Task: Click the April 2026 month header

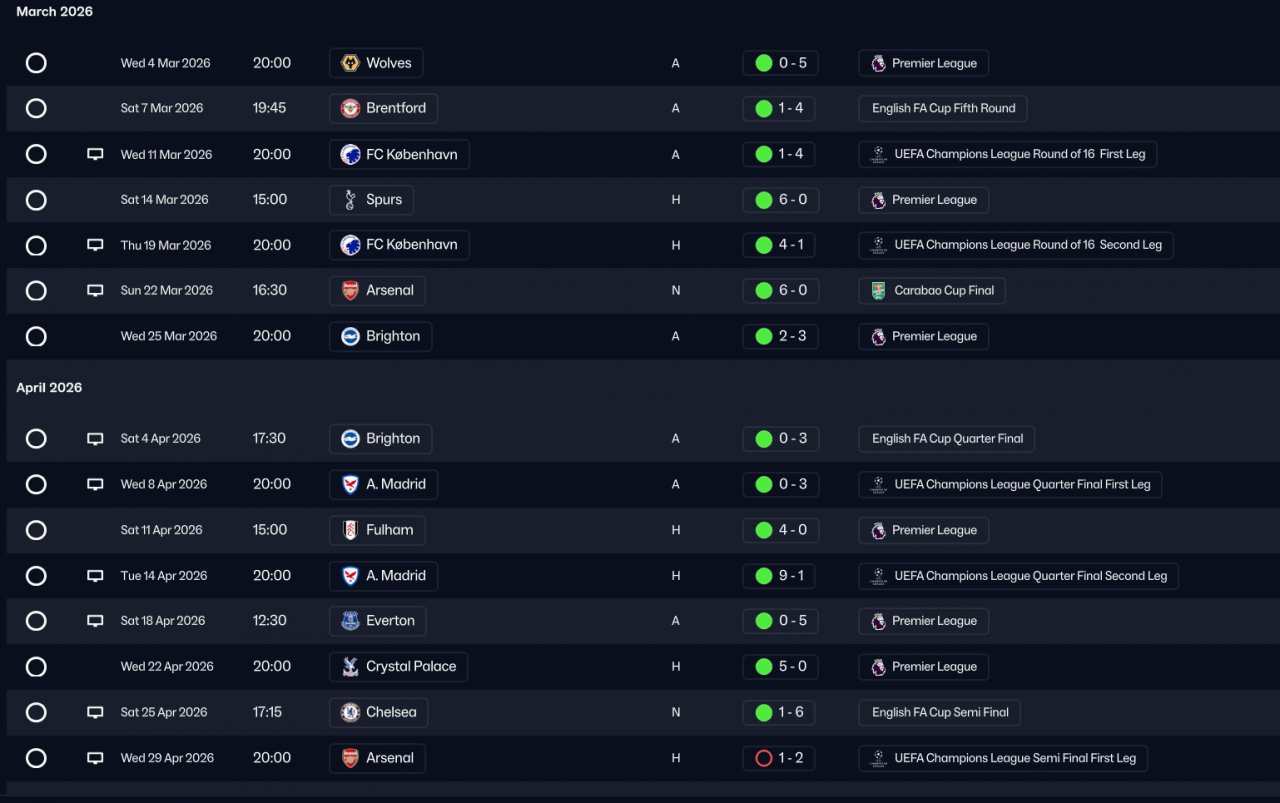Action: 49,388
